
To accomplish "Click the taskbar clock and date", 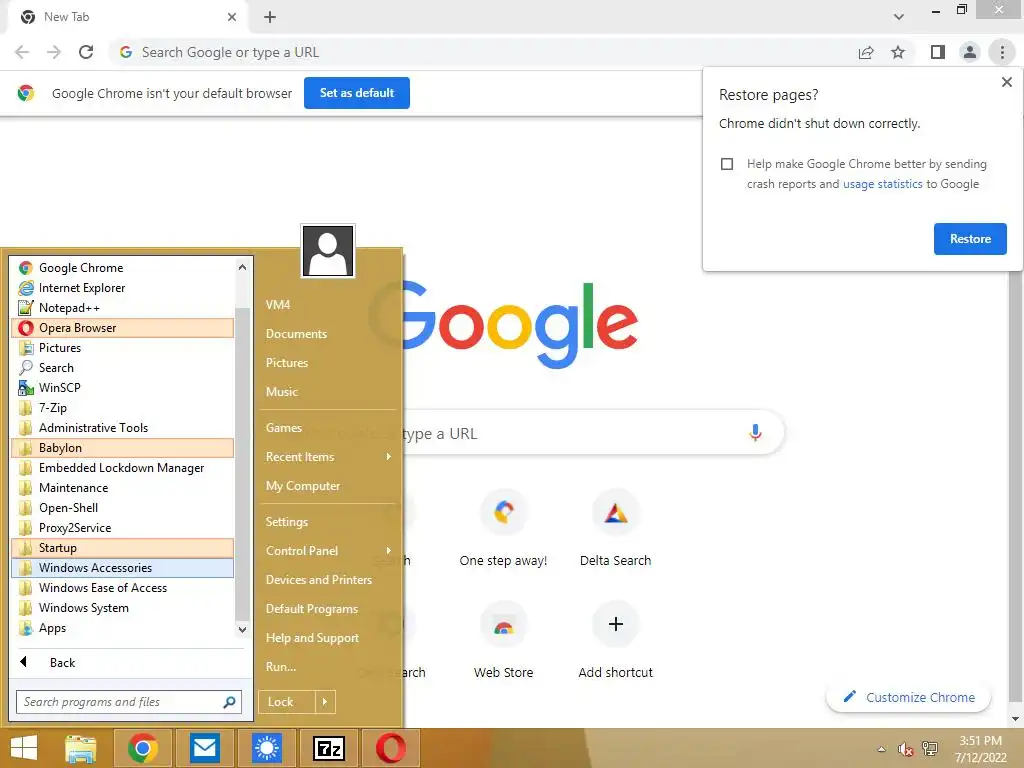I will point(980,749).
